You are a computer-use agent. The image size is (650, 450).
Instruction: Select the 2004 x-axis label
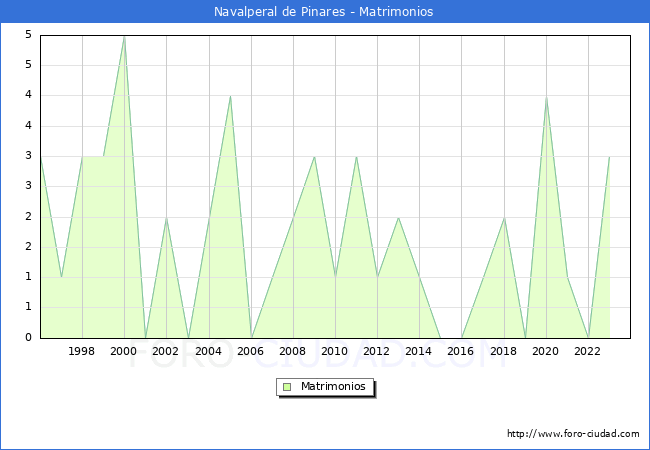point(208,351)
